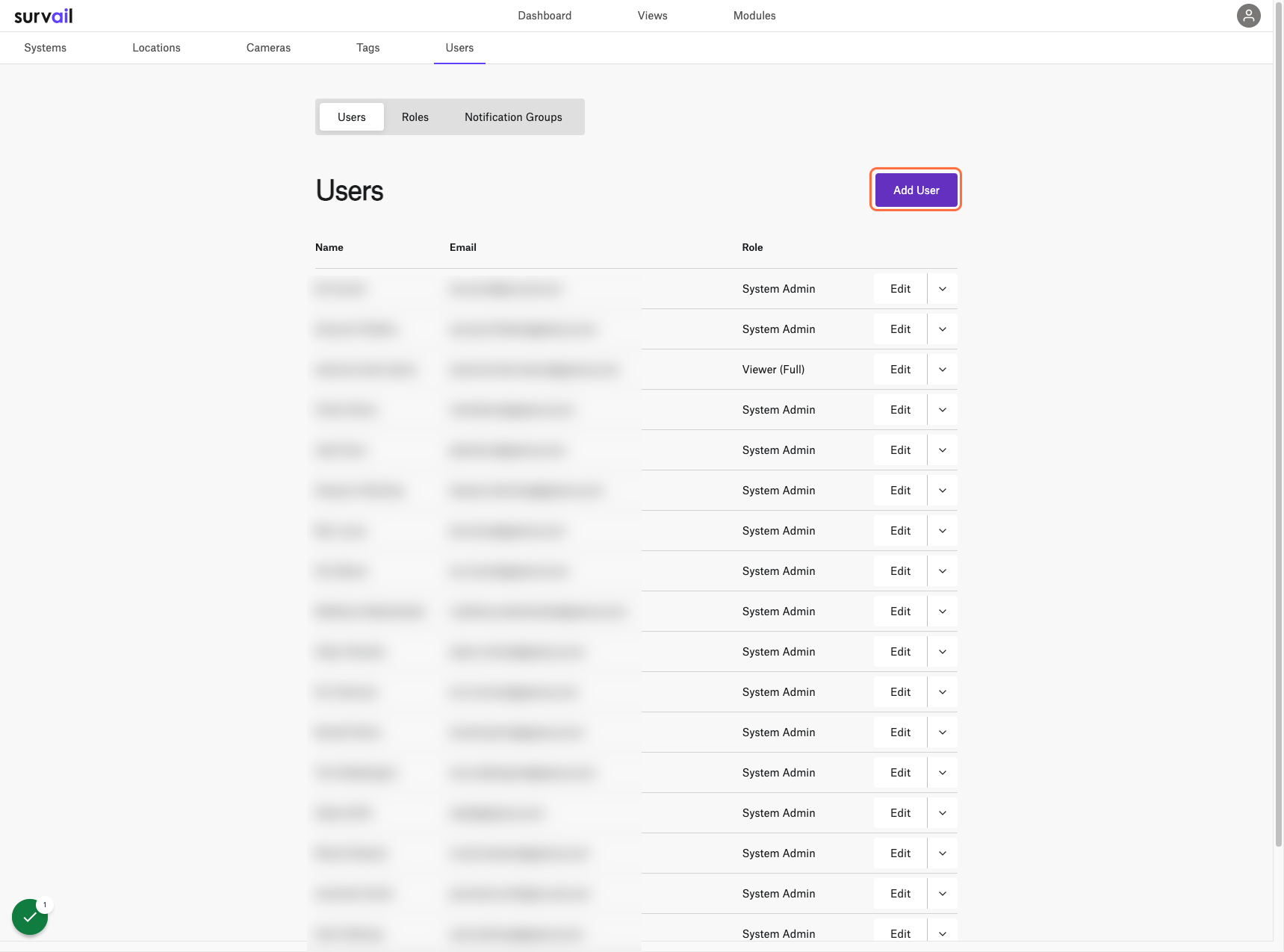Edit the user with Viewer (Full) role
Viewport: 1284px width, 952px height.
point(900,370)
